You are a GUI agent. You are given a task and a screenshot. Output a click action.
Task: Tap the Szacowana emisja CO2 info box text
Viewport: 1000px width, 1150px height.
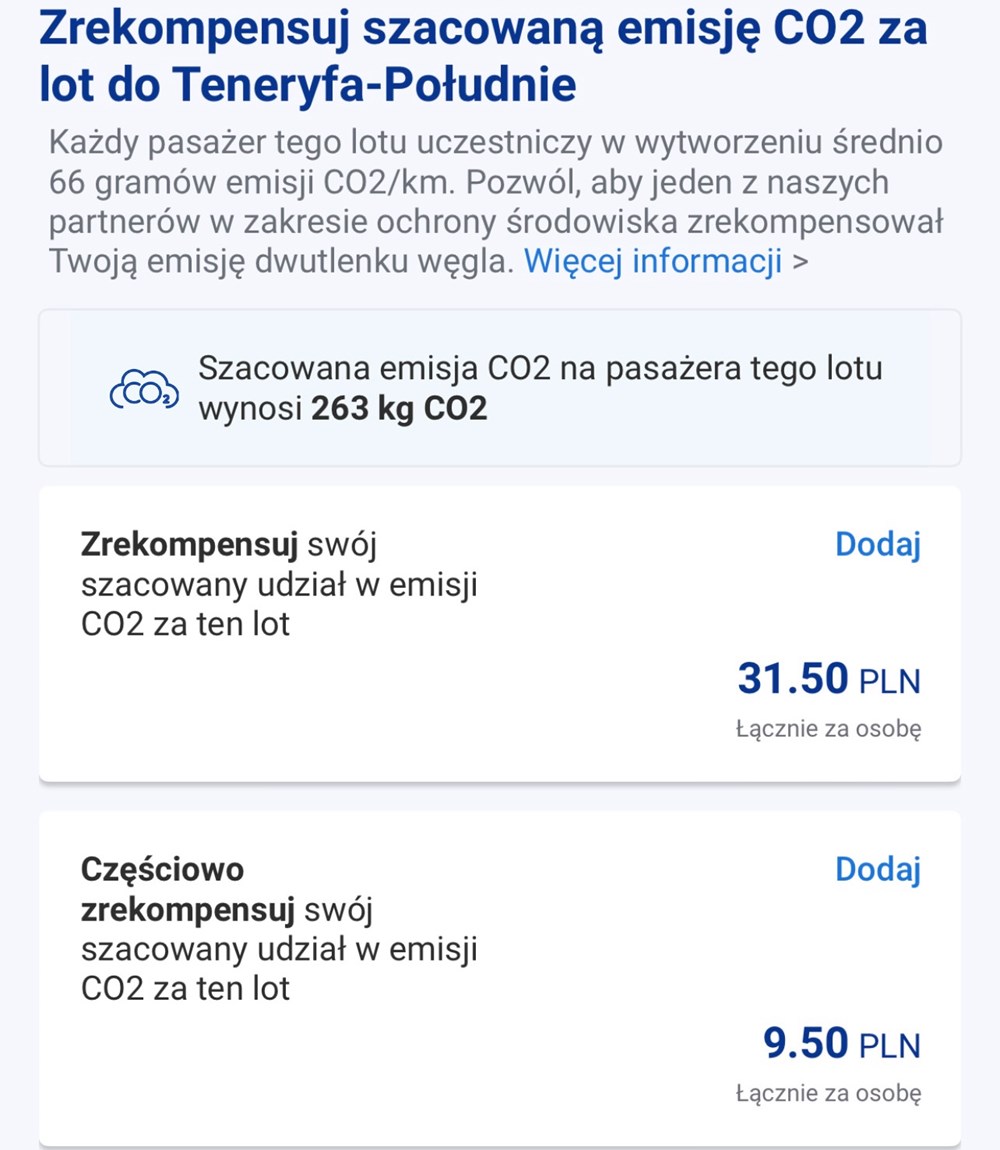(x=540, y=388)
